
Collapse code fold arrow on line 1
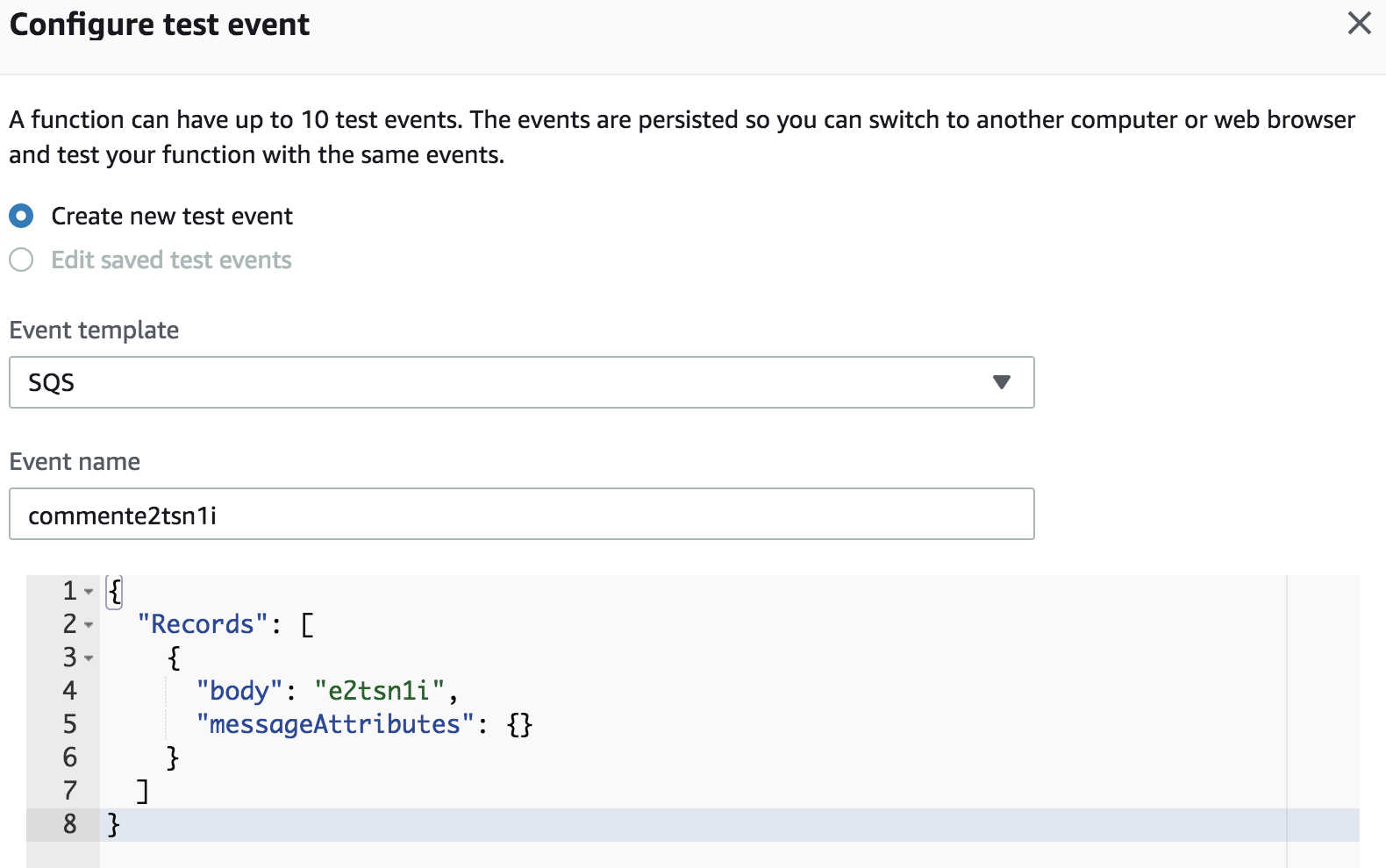point(89,592)
